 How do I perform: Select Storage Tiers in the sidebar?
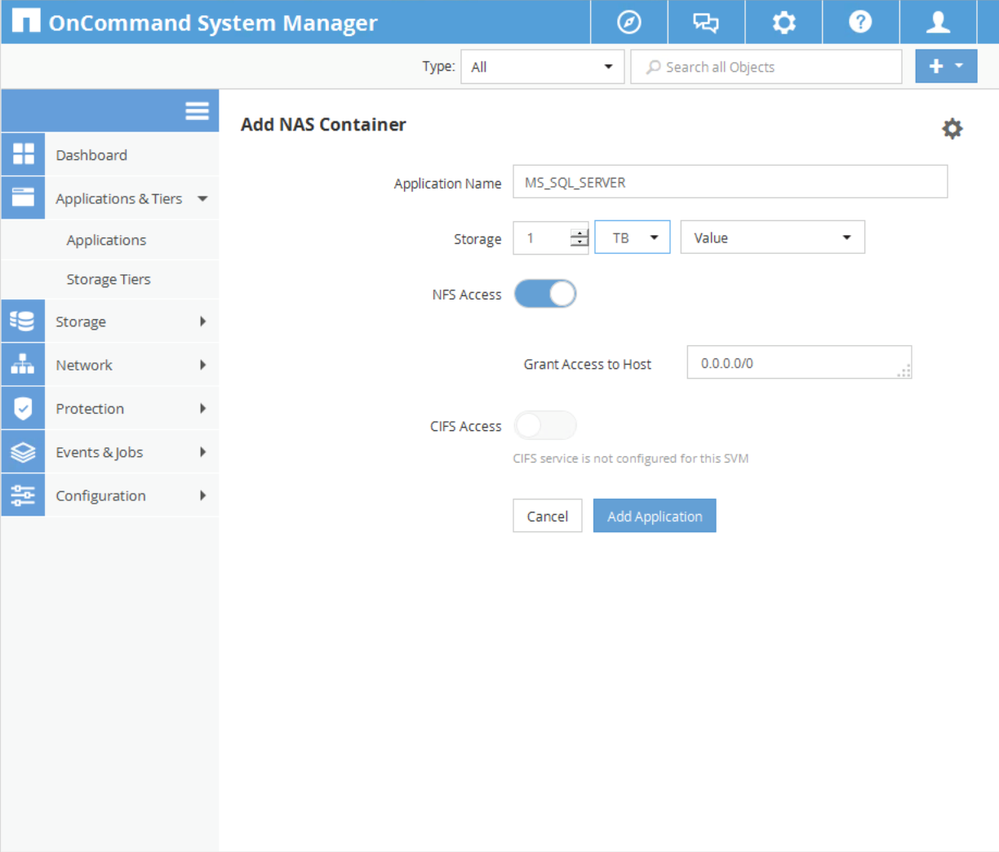pyautogui.click(x=108, y=279)
